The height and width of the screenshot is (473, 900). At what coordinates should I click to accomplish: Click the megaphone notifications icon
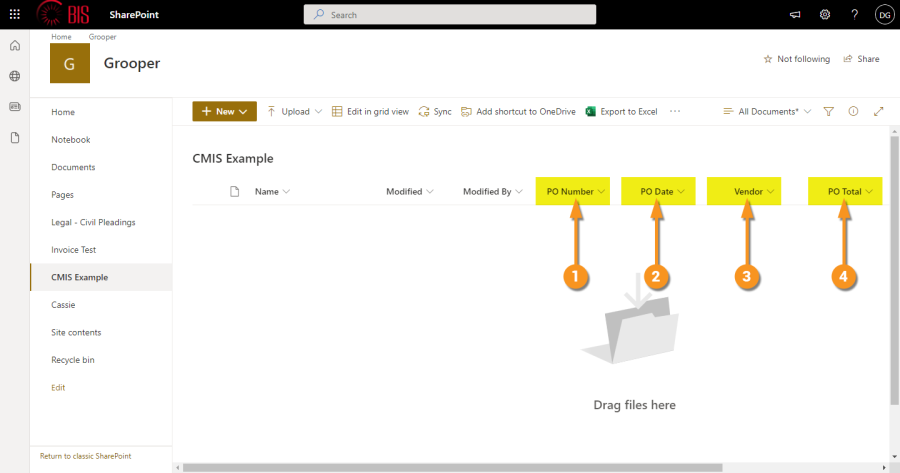(x=796, y=15)
